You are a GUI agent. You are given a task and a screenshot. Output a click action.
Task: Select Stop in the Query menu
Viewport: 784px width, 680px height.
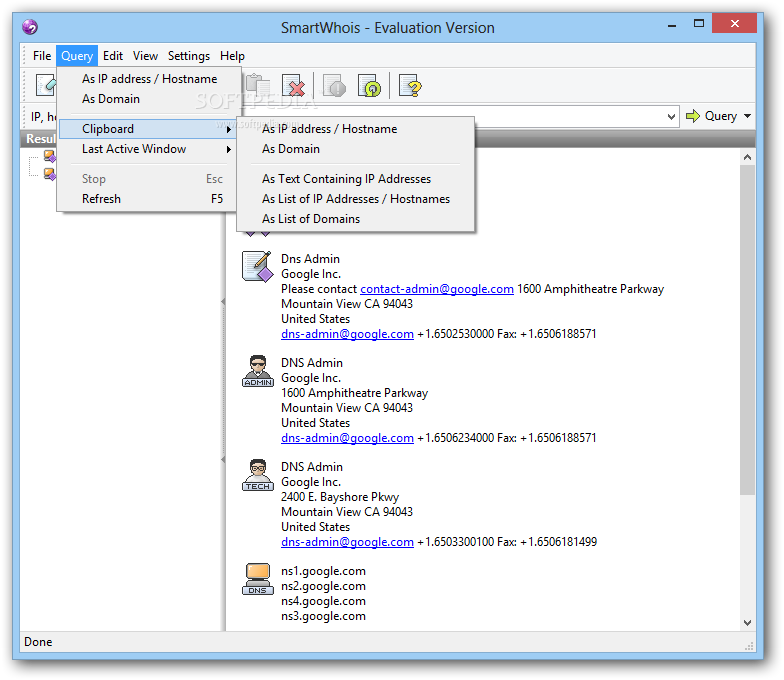(148, 179)
